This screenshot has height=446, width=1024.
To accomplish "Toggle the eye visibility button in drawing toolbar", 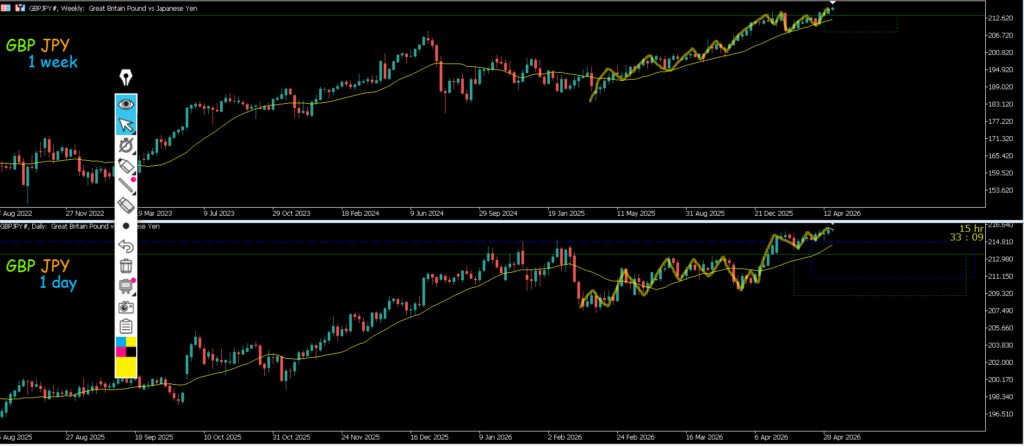I will pos(126,104).
